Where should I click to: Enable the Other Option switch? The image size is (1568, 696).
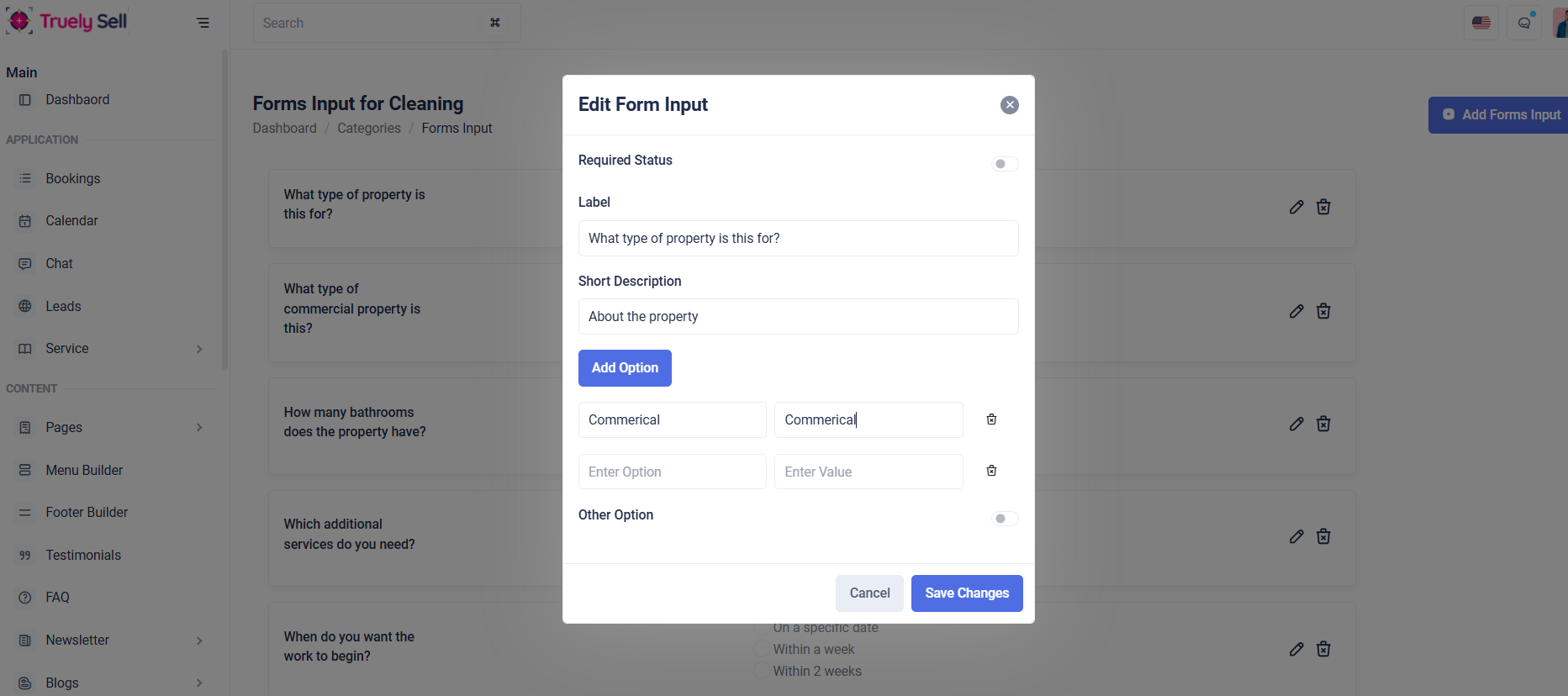click(x=1004, y=519)
